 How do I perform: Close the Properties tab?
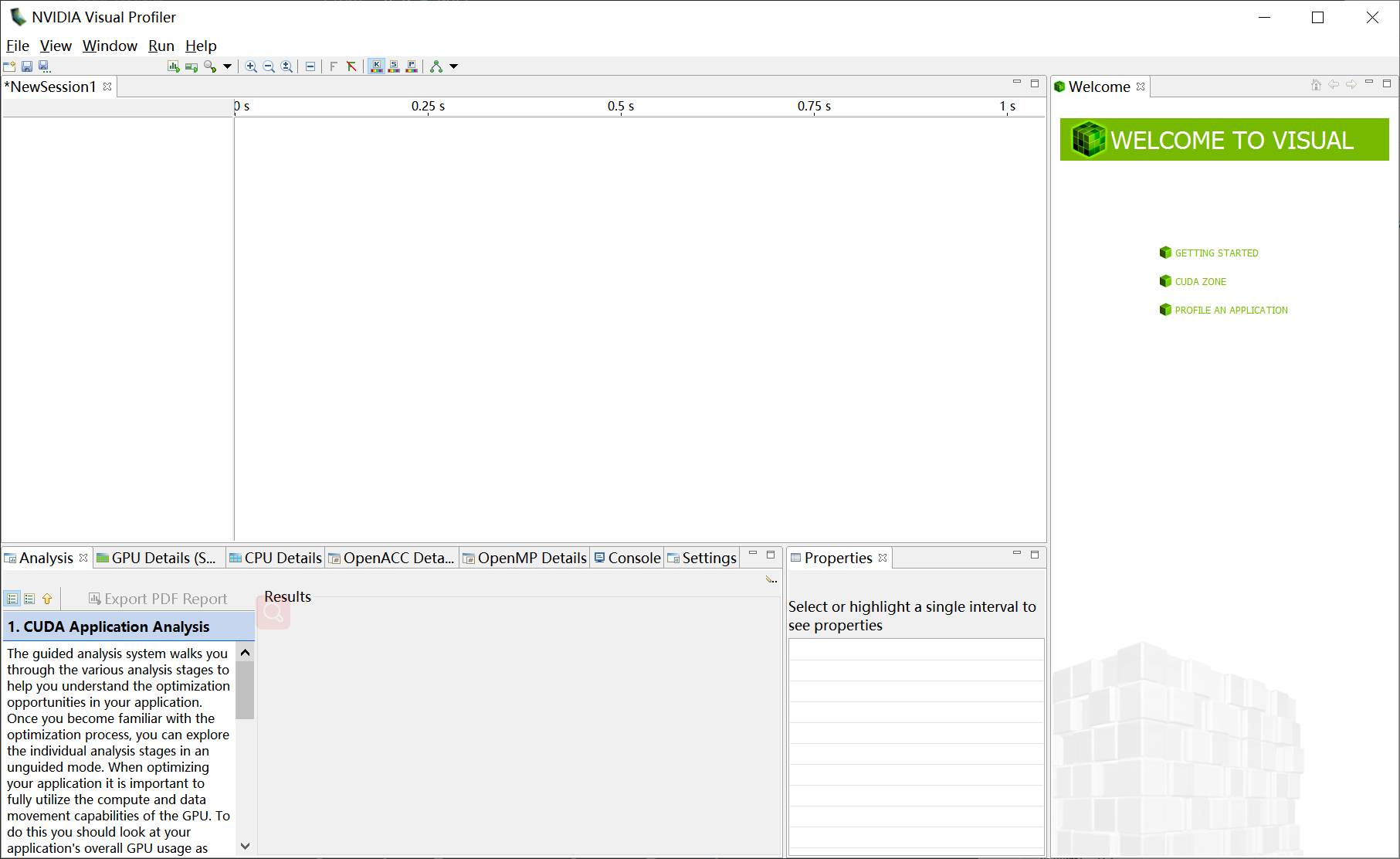[x=883, y=558]
